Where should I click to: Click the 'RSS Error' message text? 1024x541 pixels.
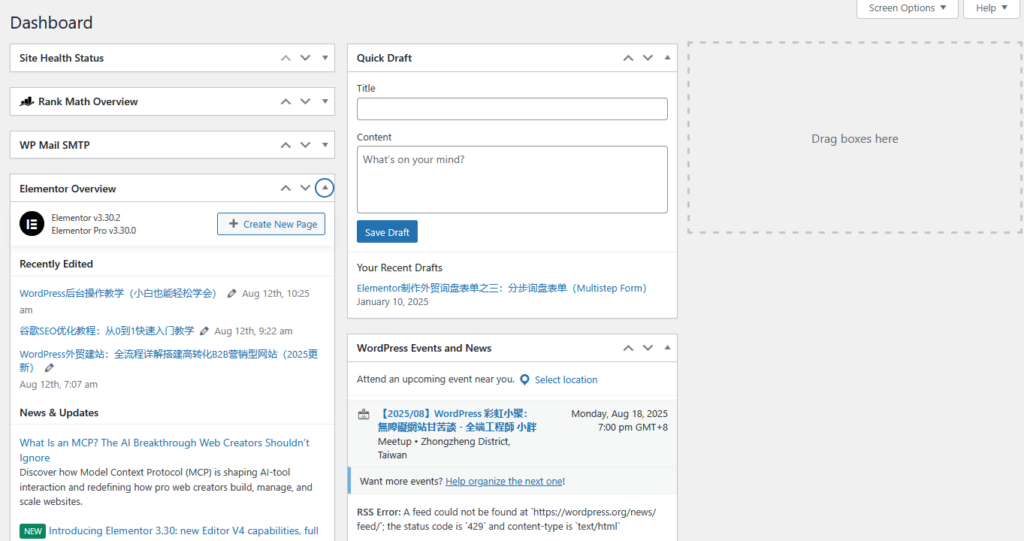pyautogui.click(x=506, y=519)
